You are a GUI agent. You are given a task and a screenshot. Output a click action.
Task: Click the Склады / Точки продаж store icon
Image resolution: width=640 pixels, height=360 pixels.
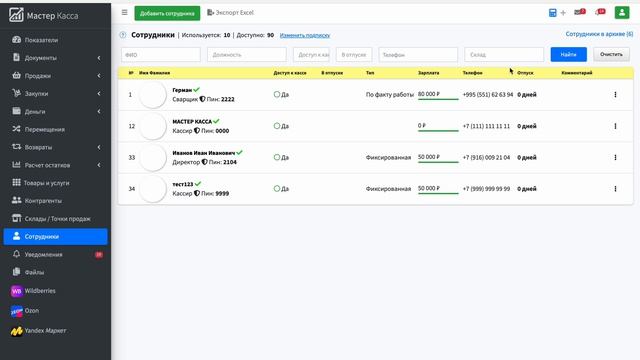click(x=16, y=218)
